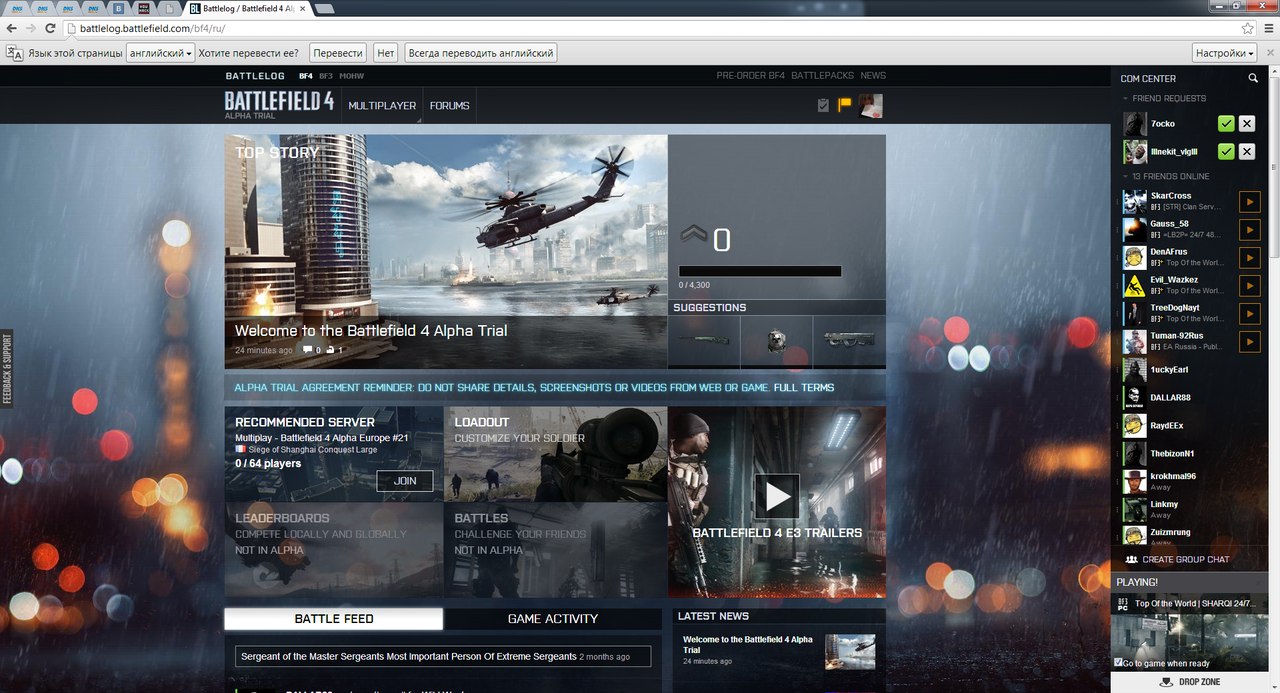Join TreeDogNayt's game play button

[1249, 314]
